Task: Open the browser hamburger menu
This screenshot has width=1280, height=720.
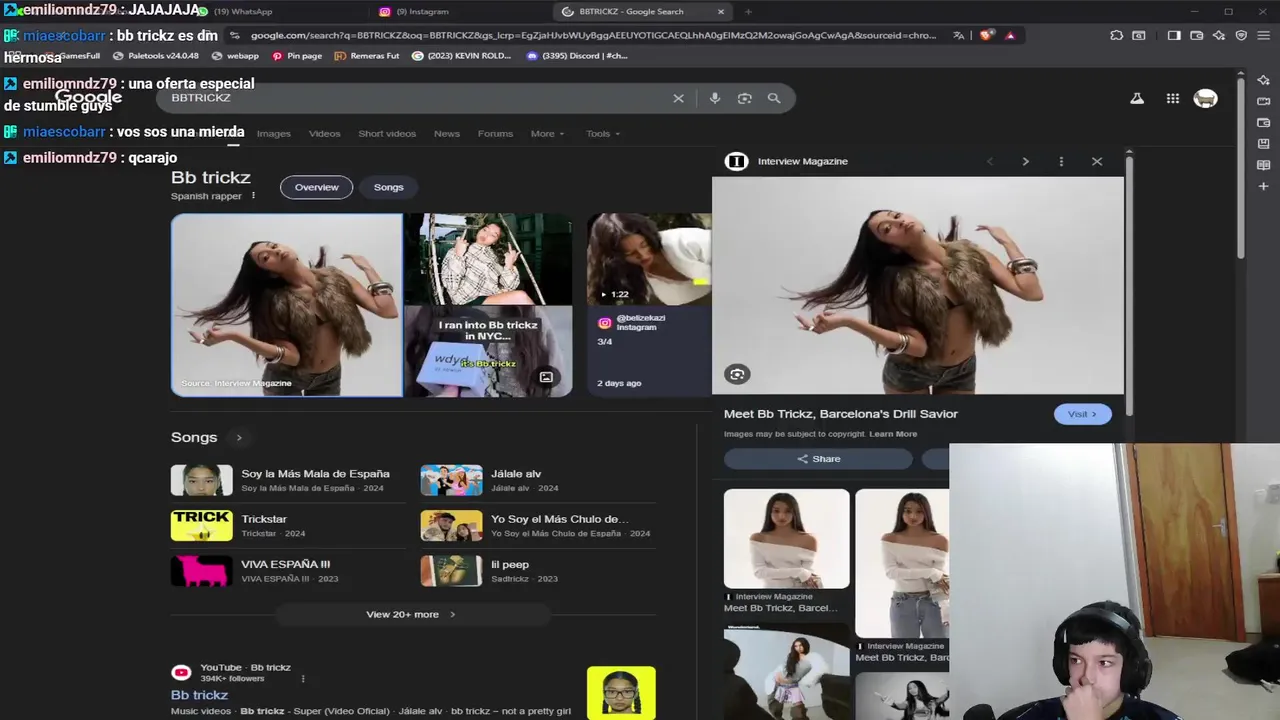Action: 1264,35
